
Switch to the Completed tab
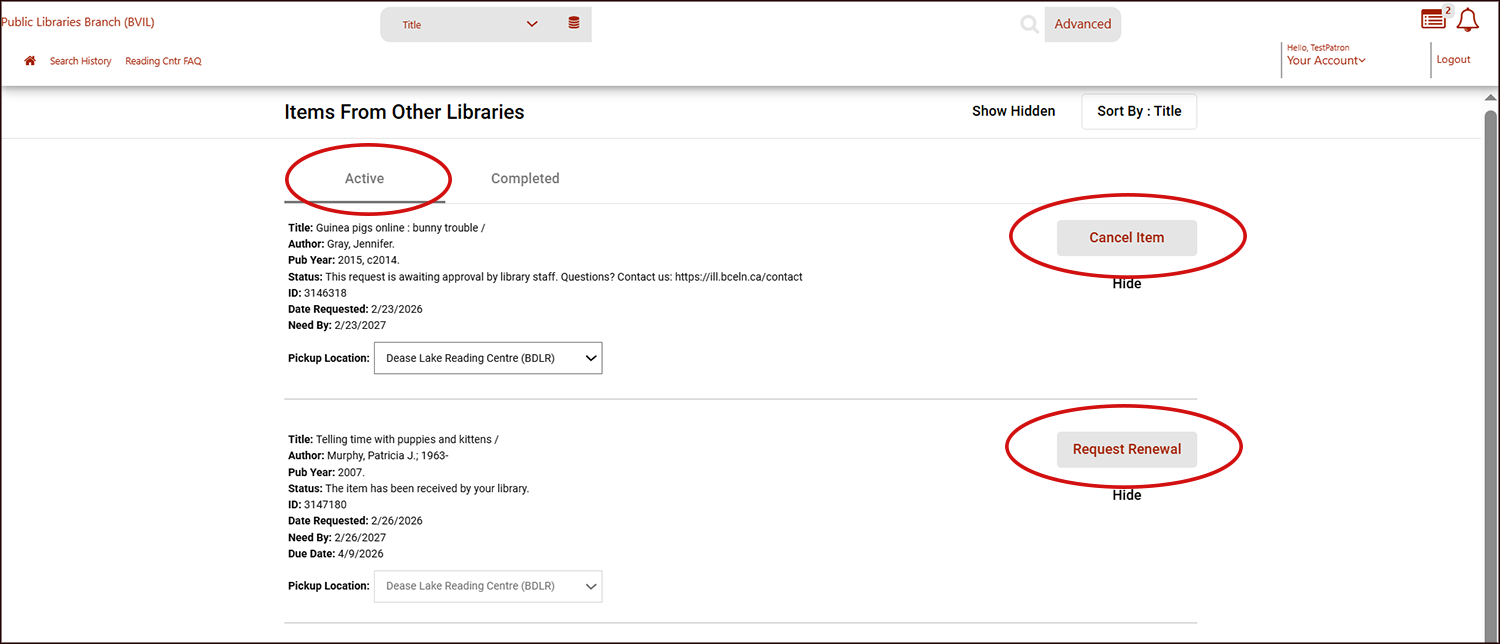(525, 178)
